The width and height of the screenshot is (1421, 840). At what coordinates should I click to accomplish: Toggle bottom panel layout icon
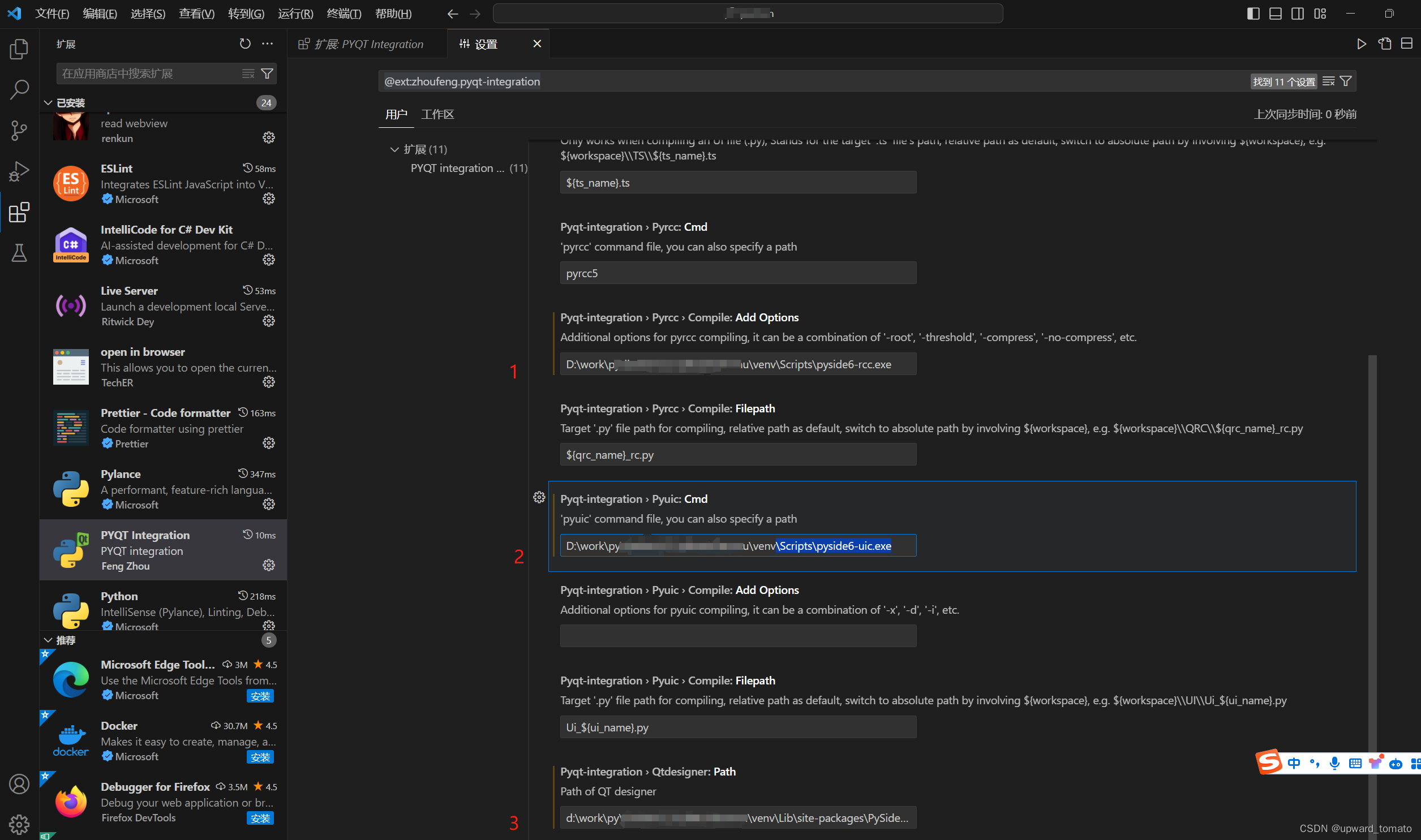[x=1276, y=14]
